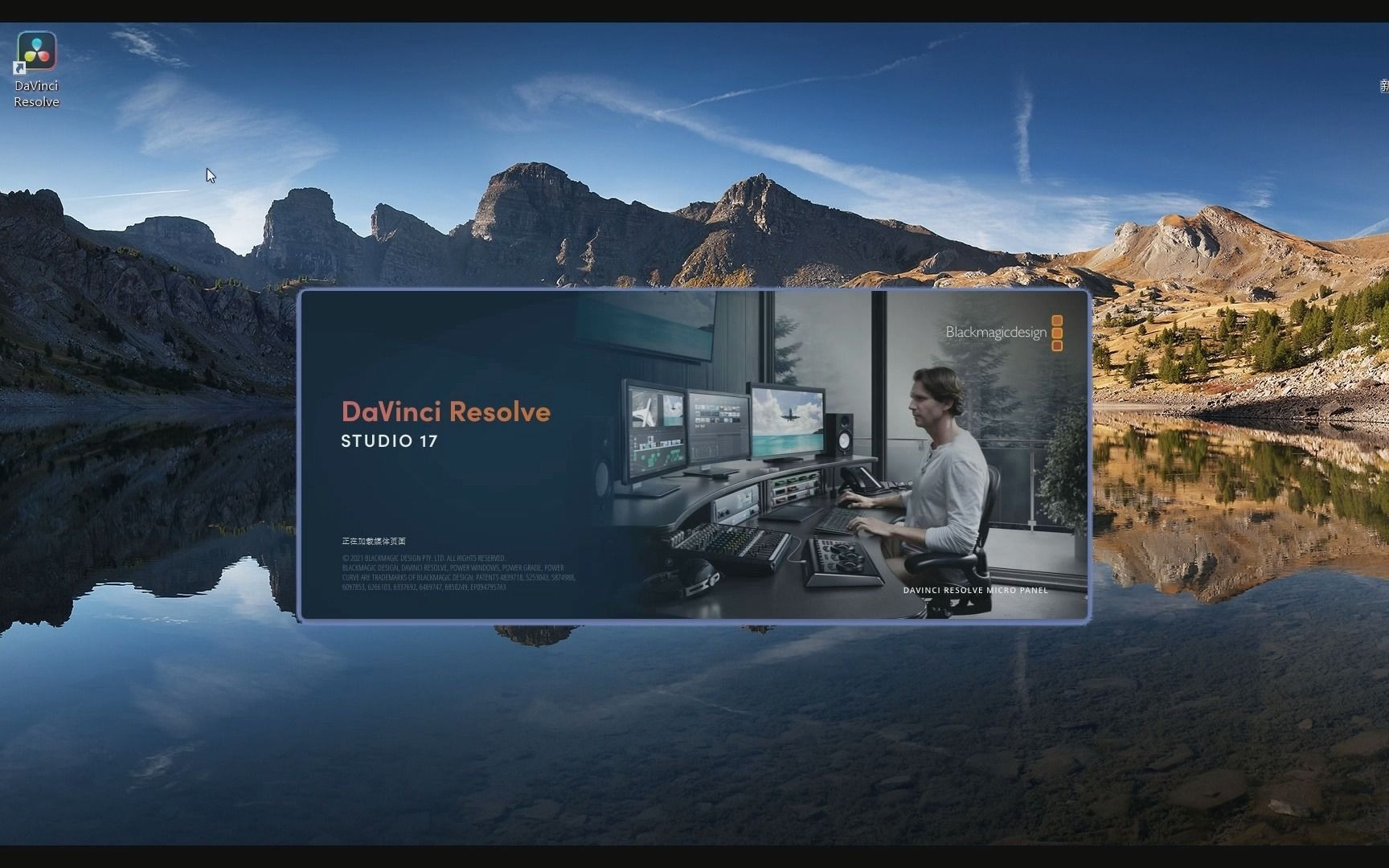
Task: Click the loading status text '正在加载媒体页面'
Action: click(374, 541)
